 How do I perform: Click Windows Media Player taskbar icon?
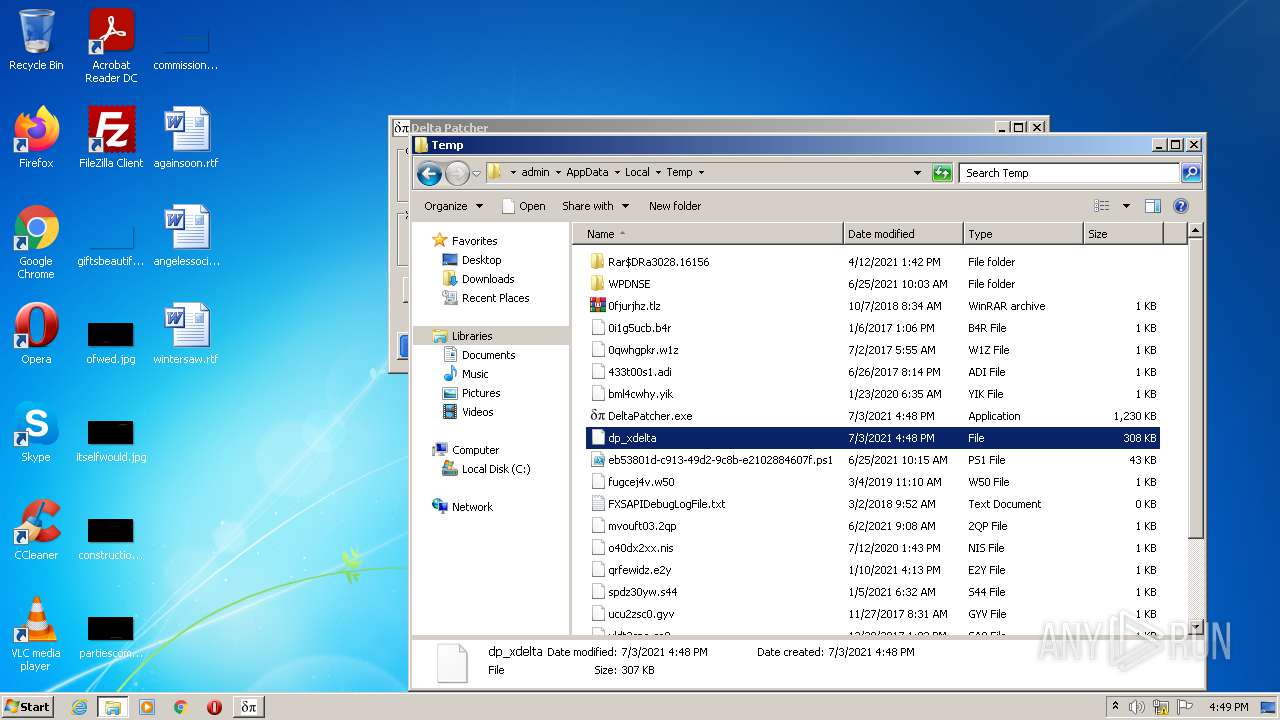pyautogui.click(x=147, y=707)
